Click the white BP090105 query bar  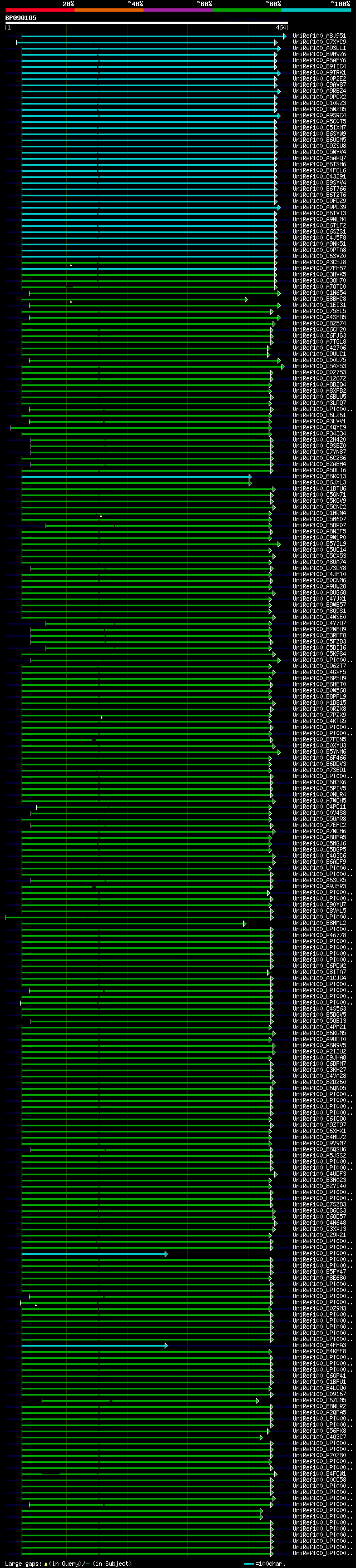(147, 23)
